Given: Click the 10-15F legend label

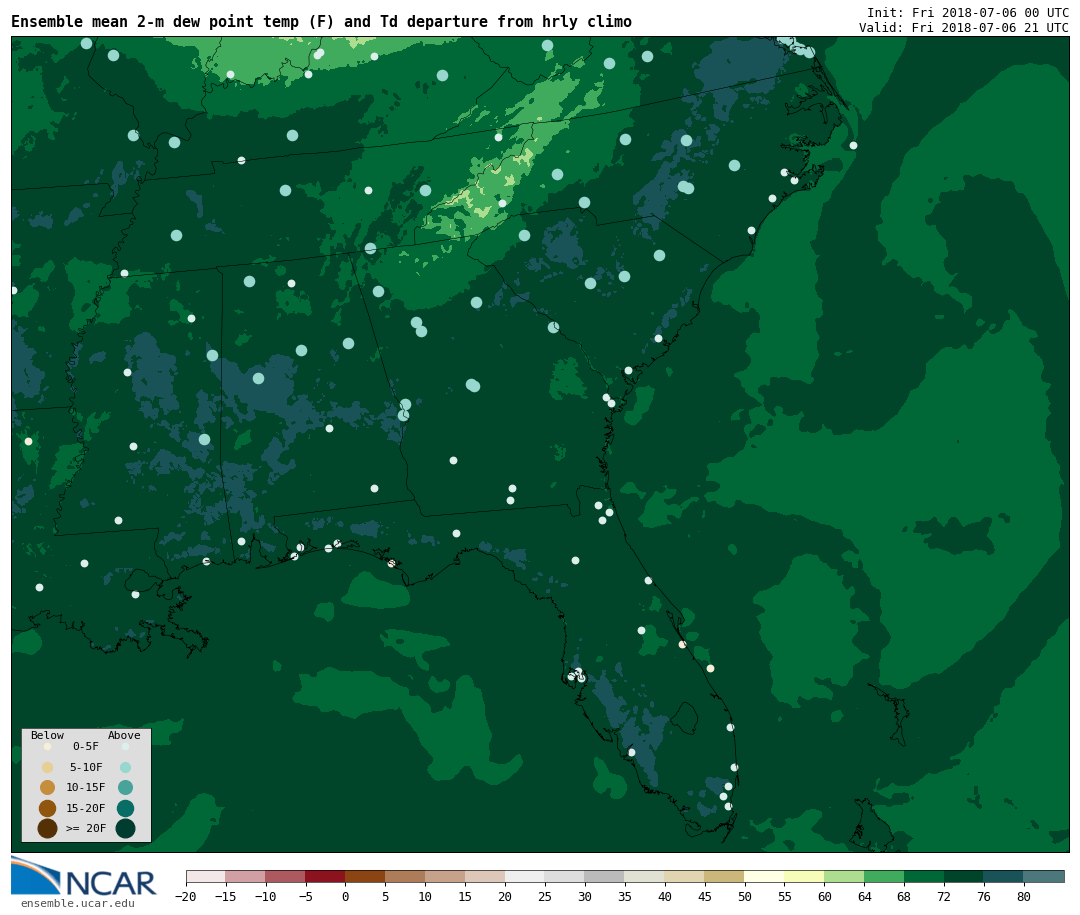Looking at the screenshot, I should [x=86, y=787].
